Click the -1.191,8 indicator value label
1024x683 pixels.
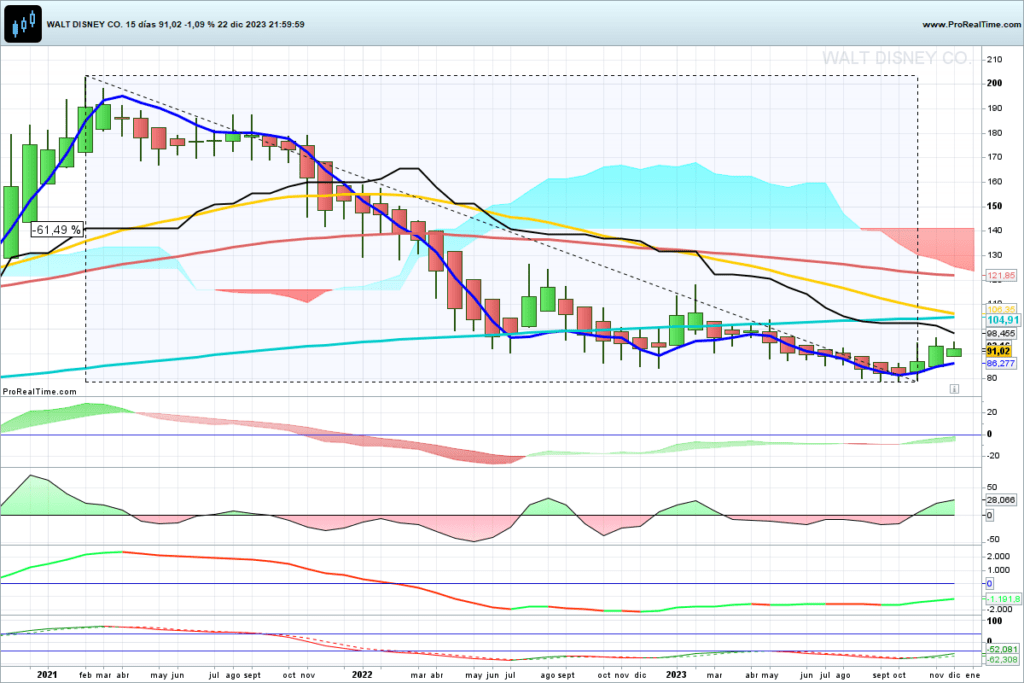pyautogui.click(x=1002, y=599)
